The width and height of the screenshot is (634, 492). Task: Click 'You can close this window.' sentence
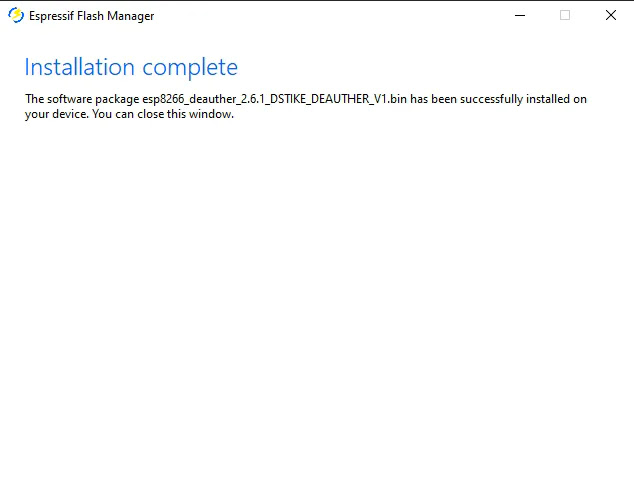click(x=163, y=114)
